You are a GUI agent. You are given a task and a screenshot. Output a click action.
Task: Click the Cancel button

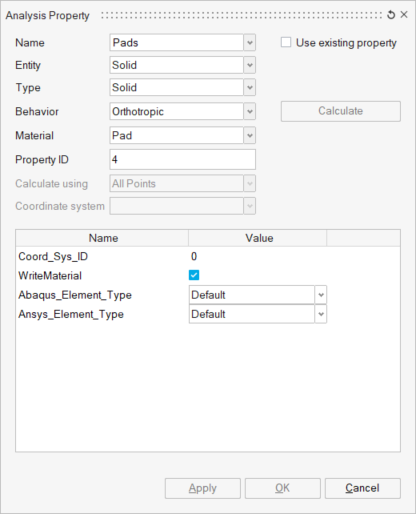pos(363,488)
